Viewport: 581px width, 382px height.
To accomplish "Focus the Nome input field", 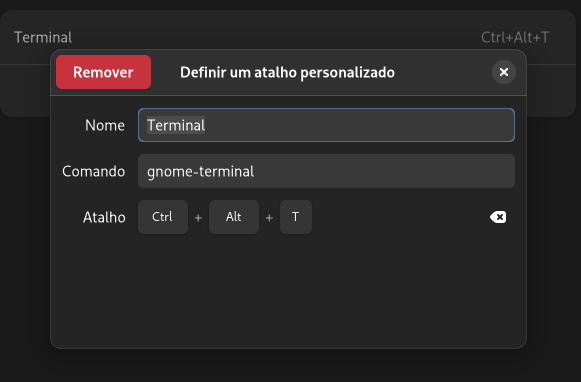I will (326, 125).
